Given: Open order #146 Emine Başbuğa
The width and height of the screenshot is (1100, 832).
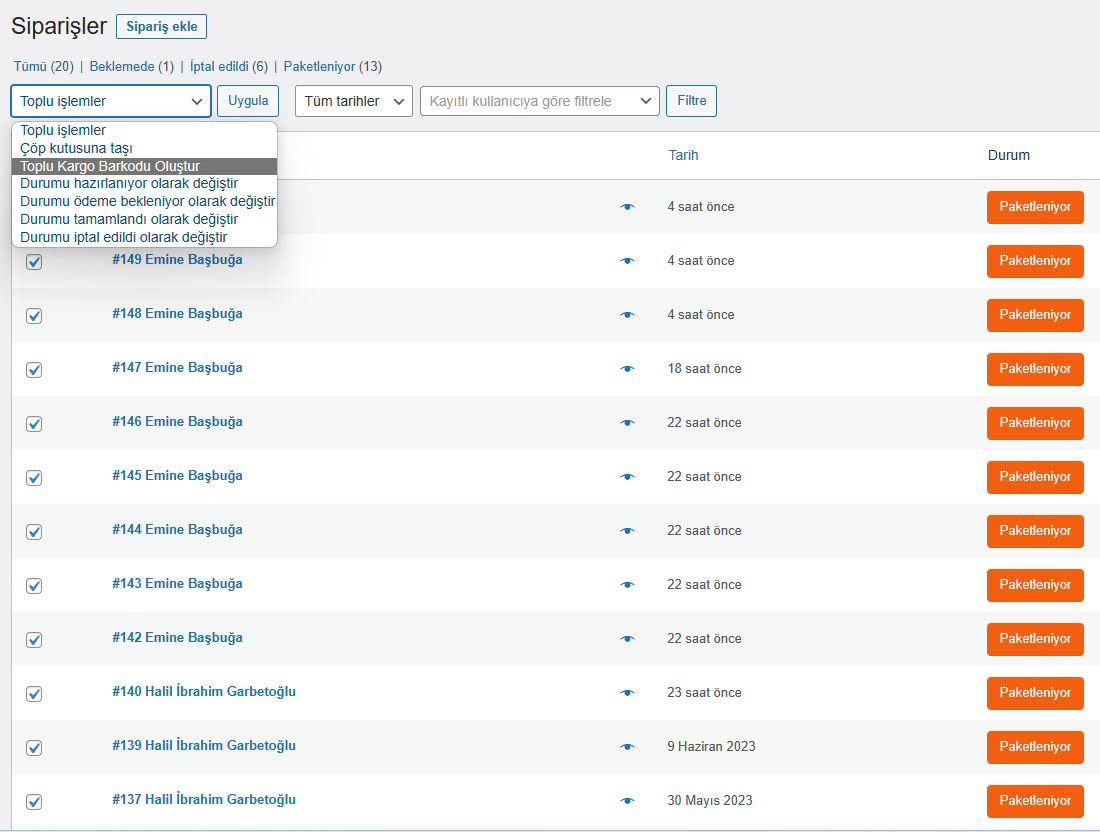Looking at the screenshot, I should tap(177, 422).
